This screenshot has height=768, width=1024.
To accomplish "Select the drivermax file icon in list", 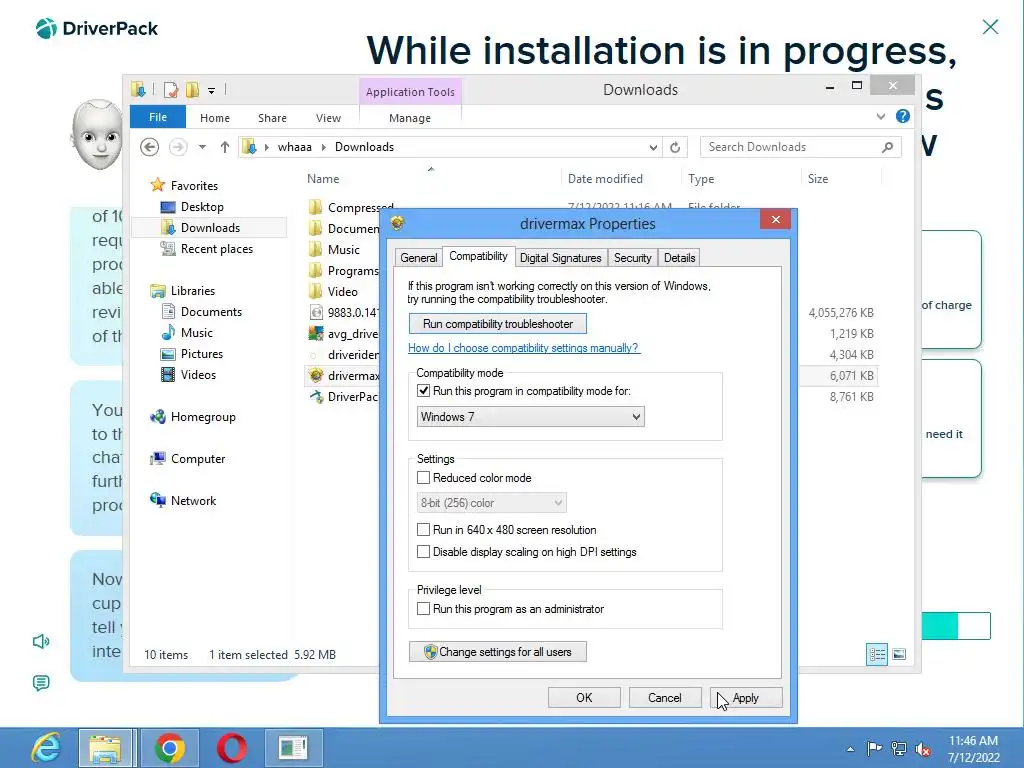I will [315, 376].
